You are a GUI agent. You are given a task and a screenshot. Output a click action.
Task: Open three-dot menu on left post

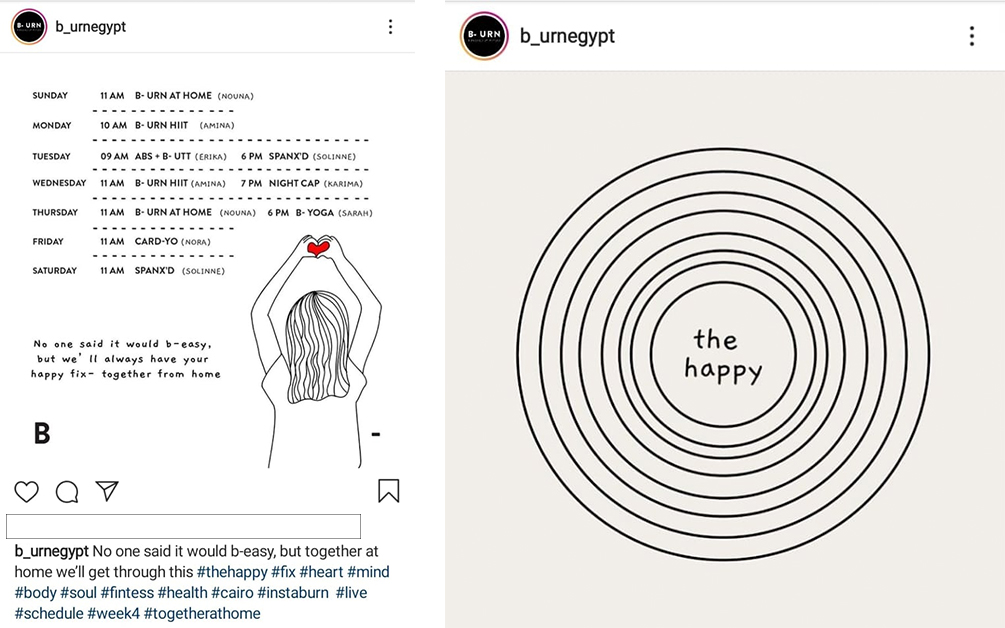pyautogui.click(x=390, y=26)
